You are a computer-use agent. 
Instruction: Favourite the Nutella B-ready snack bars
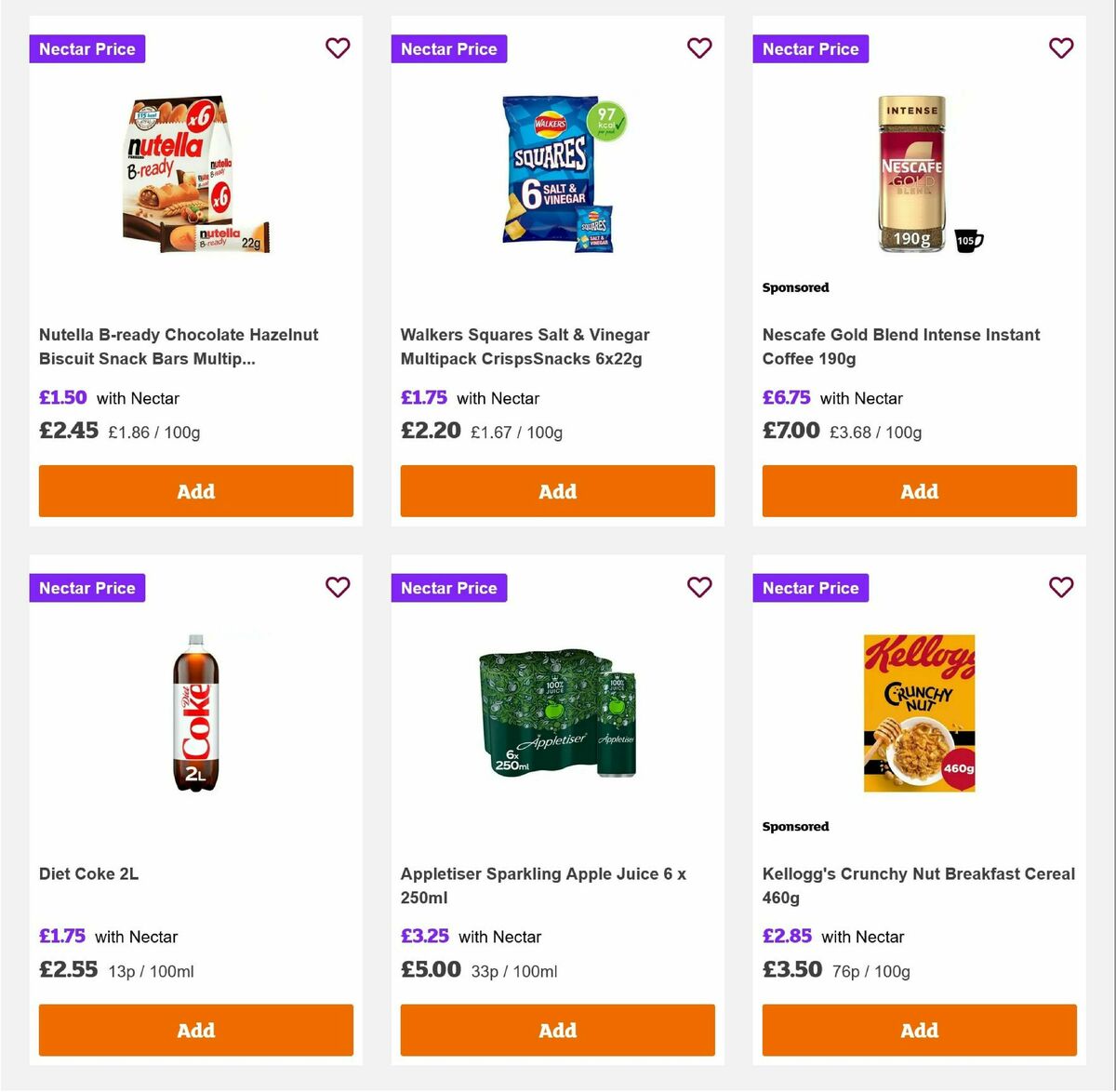click(338, 47)
